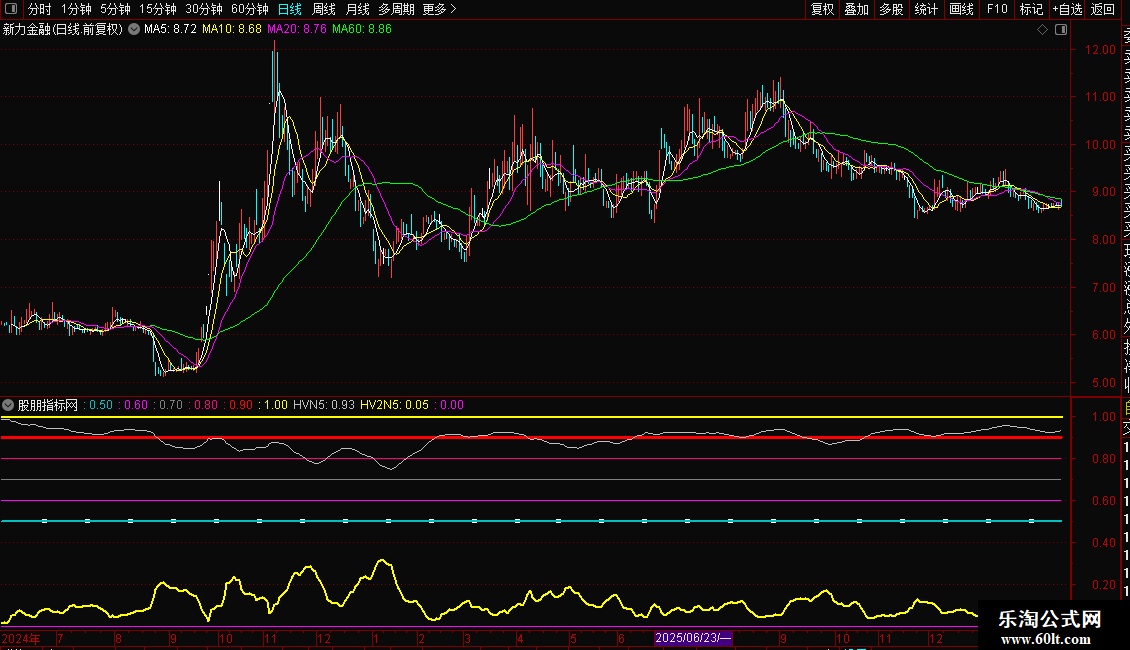The image size is (1130, 650).
Task: Open the 多周期 multi-period view
Action: coord(396,9)
